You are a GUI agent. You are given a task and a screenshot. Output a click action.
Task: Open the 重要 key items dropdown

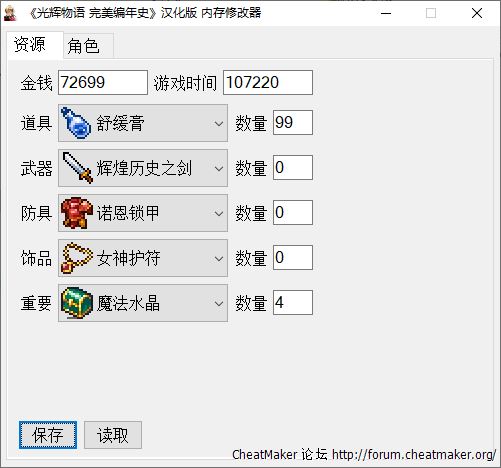(x=143, y=303)
